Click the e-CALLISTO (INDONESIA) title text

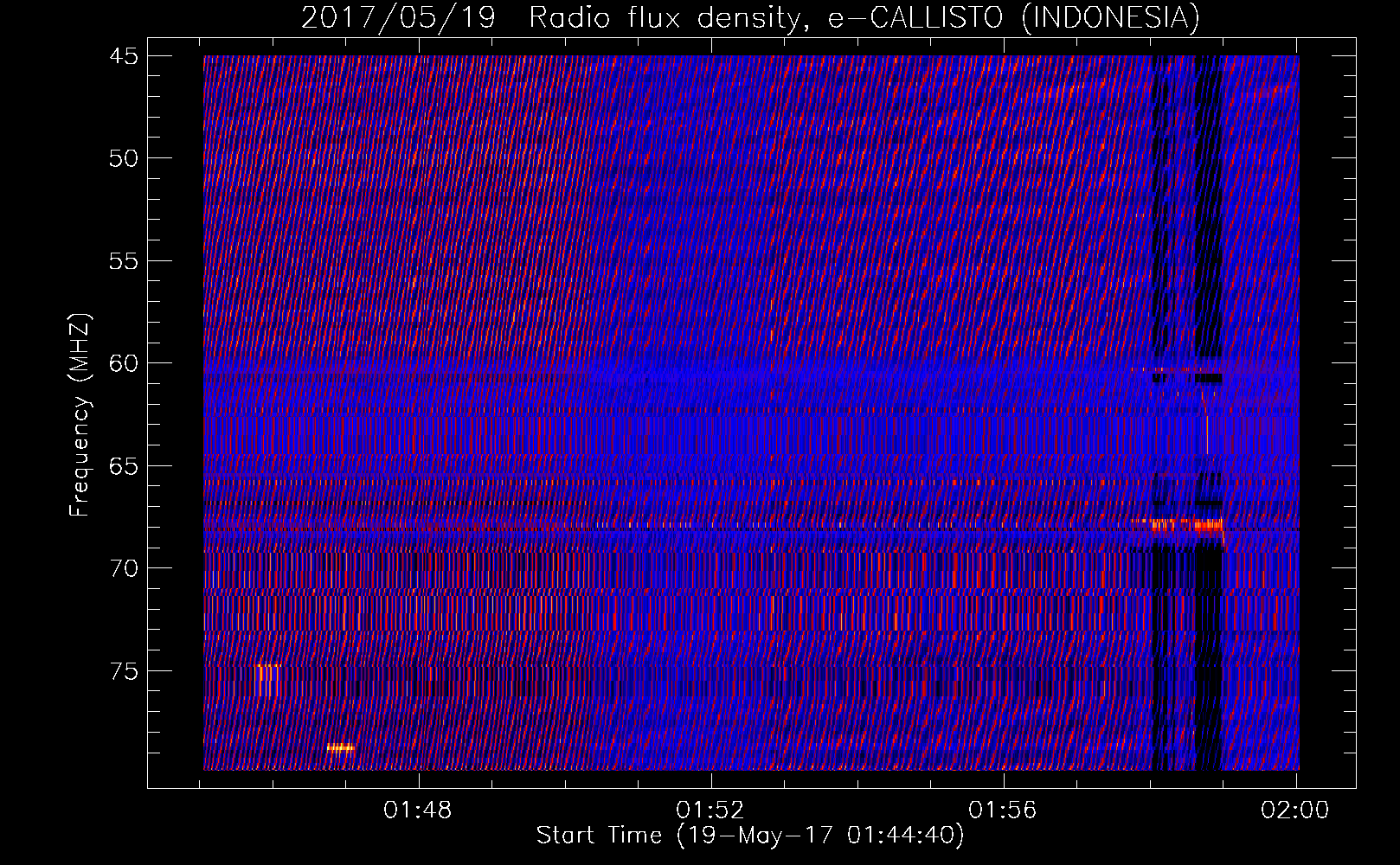pyautogui.click(x=1014, y=17)
